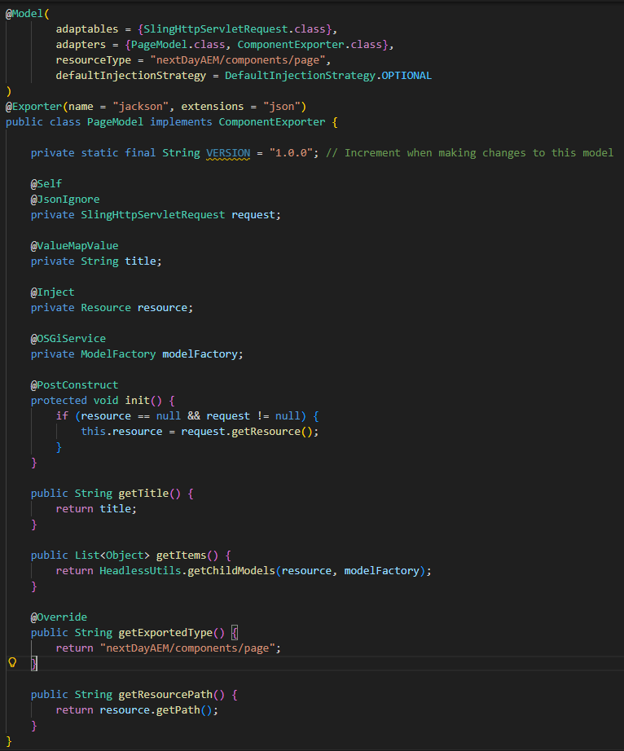624x751 pixels.
Task: Click the ModelFactory type name
Action: (x=118, y=354)
